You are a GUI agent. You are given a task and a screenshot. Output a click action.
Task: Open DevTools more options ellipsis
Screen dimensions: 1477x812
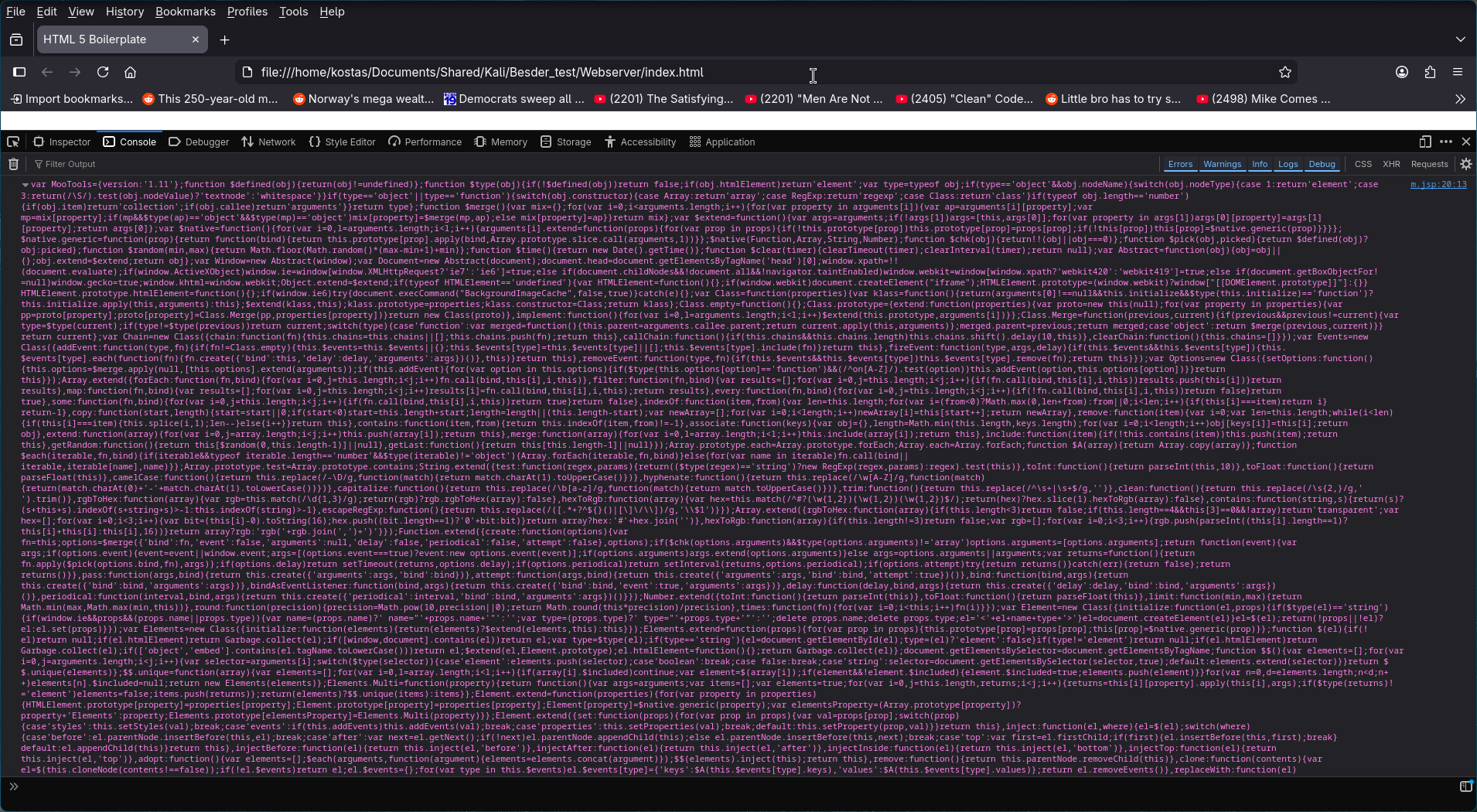(1445, 142)
